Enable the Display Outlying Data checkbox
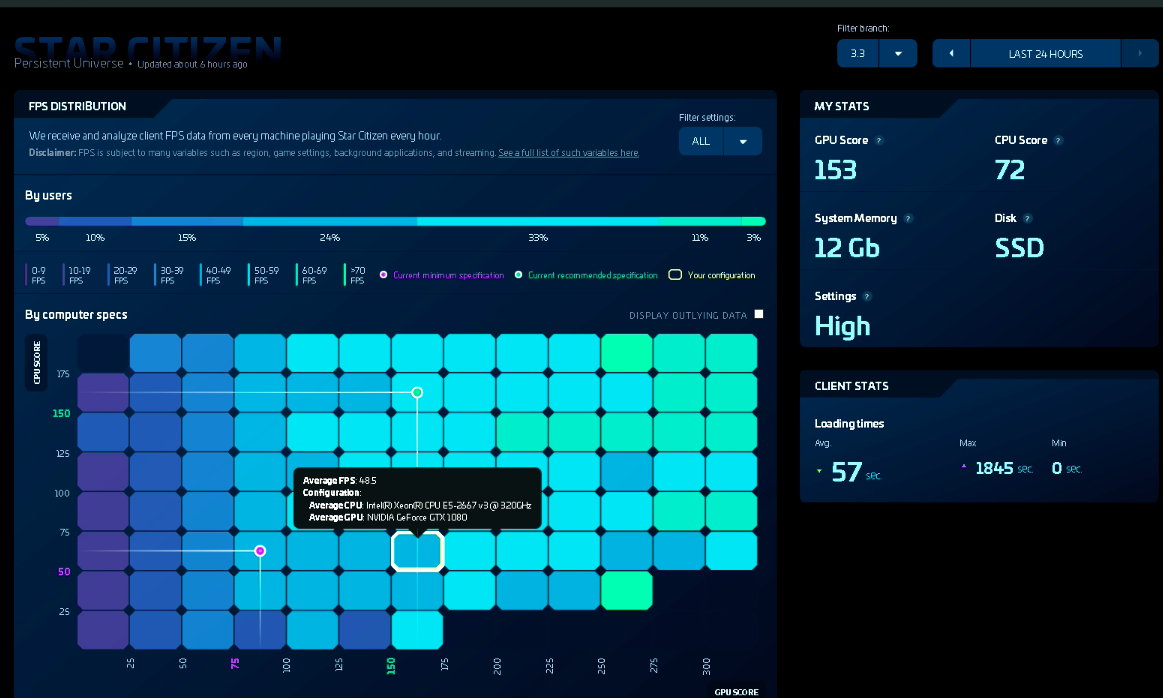This screenshot has height=698, width=1163. coord(759,314)
